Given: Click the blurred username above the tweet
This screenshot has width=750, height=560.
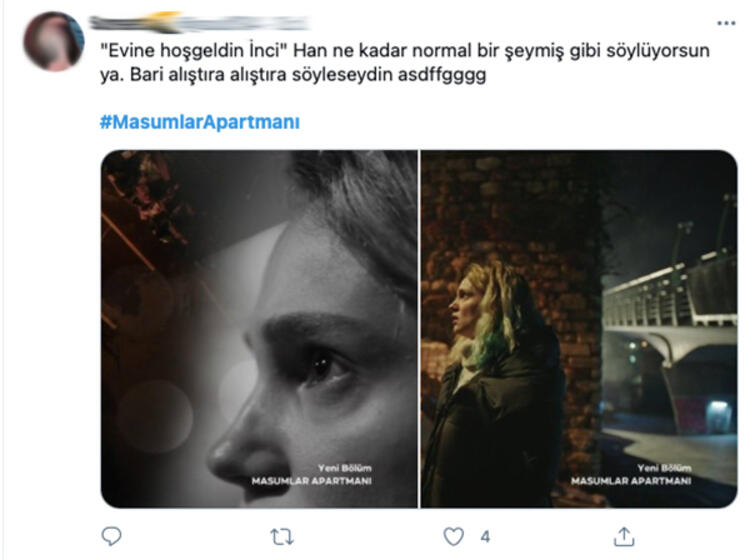Looking at the screenshot, I should tap(199, 22).
